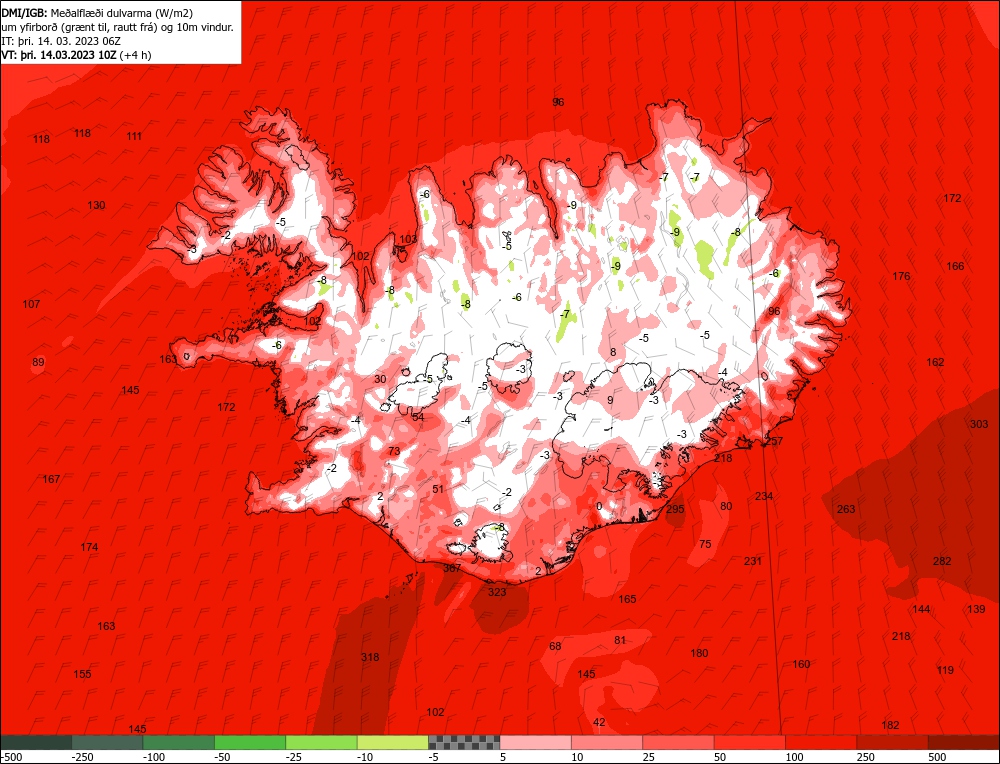Screen dimensions: 1000x764
Task: Click the bright red swatch between 100 and 250
Action: click(x=821, y=742)
